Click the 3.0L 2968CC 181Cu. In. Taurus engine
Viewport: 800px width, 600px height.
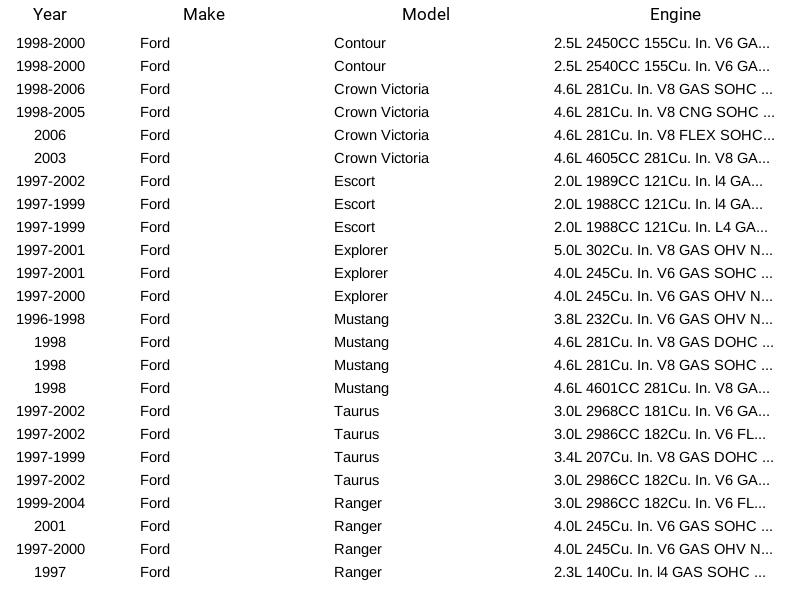(x=662, y=411)
